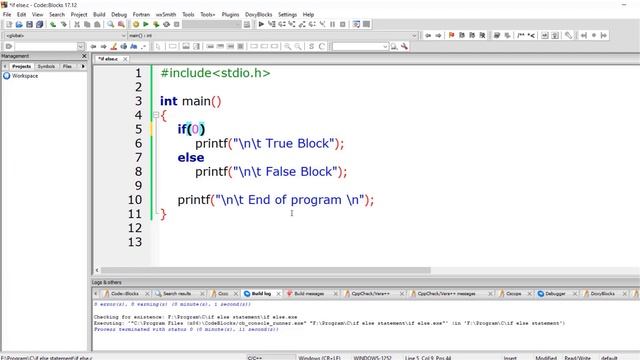
Task: Click the "End of program" printf line
Action: point(276,200)
